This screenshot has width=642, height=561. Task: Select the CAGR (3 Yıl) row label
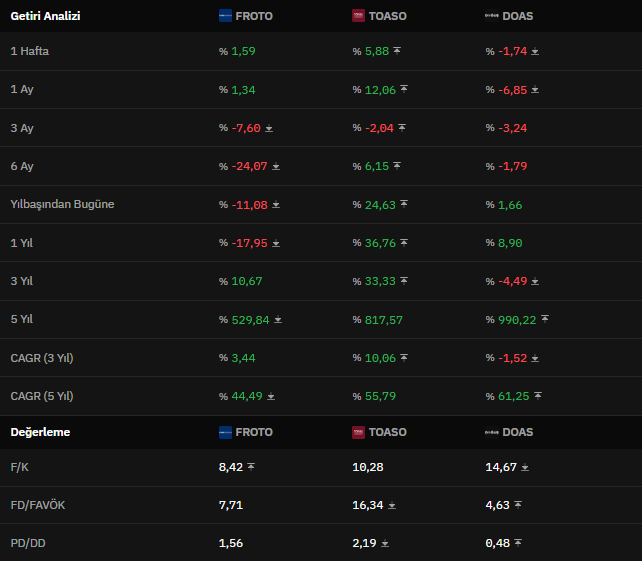pos(42,358)
